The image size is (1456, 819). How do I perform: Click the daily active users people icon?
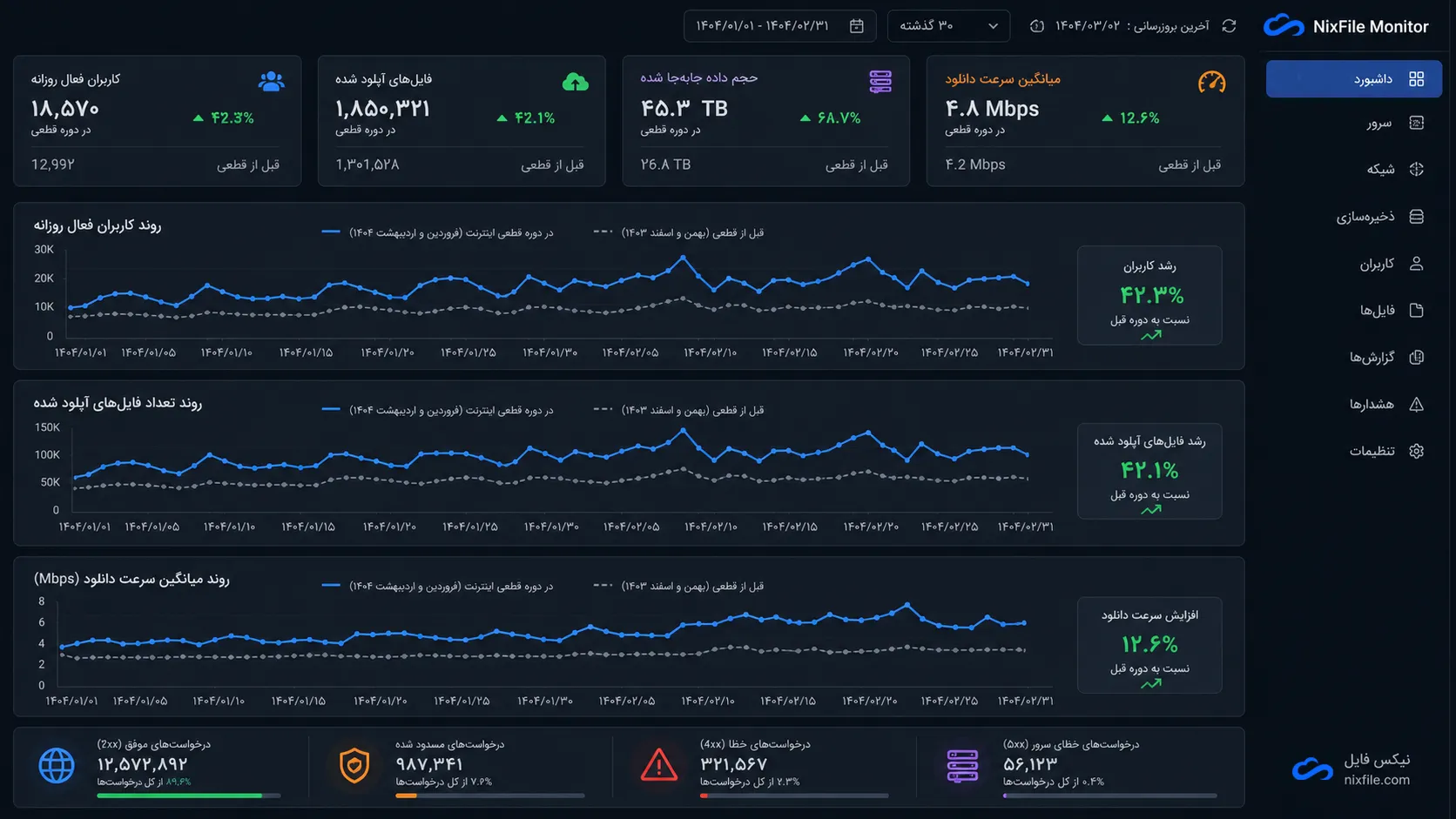[271, 82]
